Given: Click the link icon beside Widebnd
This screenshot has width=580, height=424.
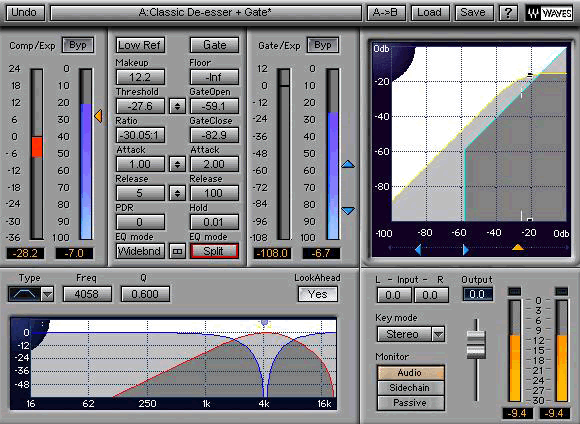Looking at the screenshot, I should click(x=178, y=251).
